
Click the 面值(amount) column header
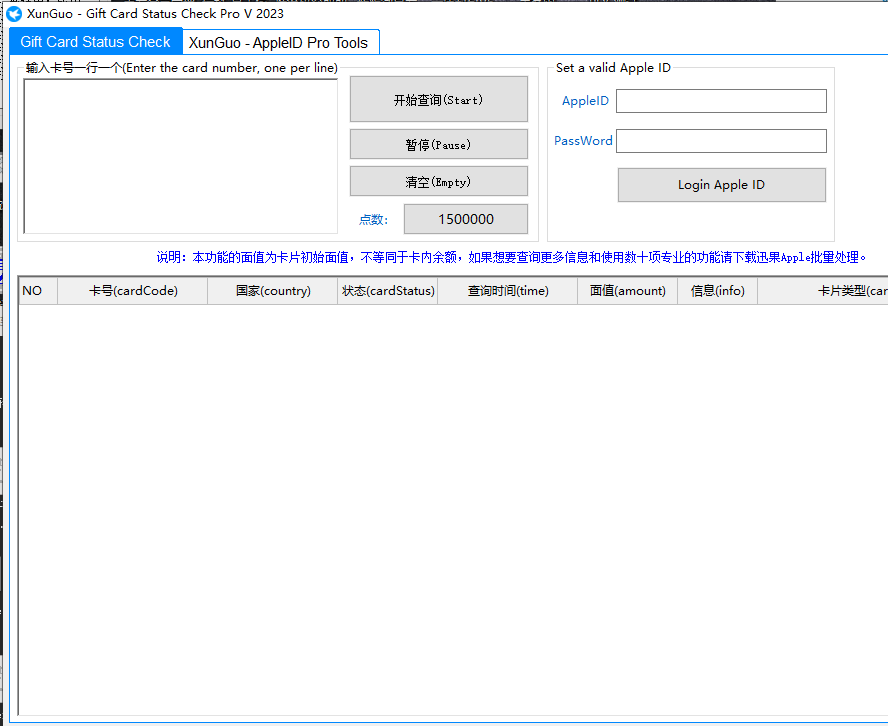pos(627,291)
